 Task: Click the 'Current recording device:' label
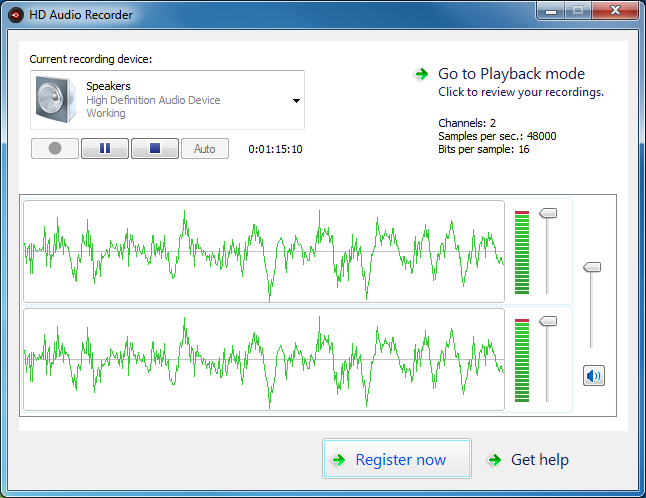(91, 59)
